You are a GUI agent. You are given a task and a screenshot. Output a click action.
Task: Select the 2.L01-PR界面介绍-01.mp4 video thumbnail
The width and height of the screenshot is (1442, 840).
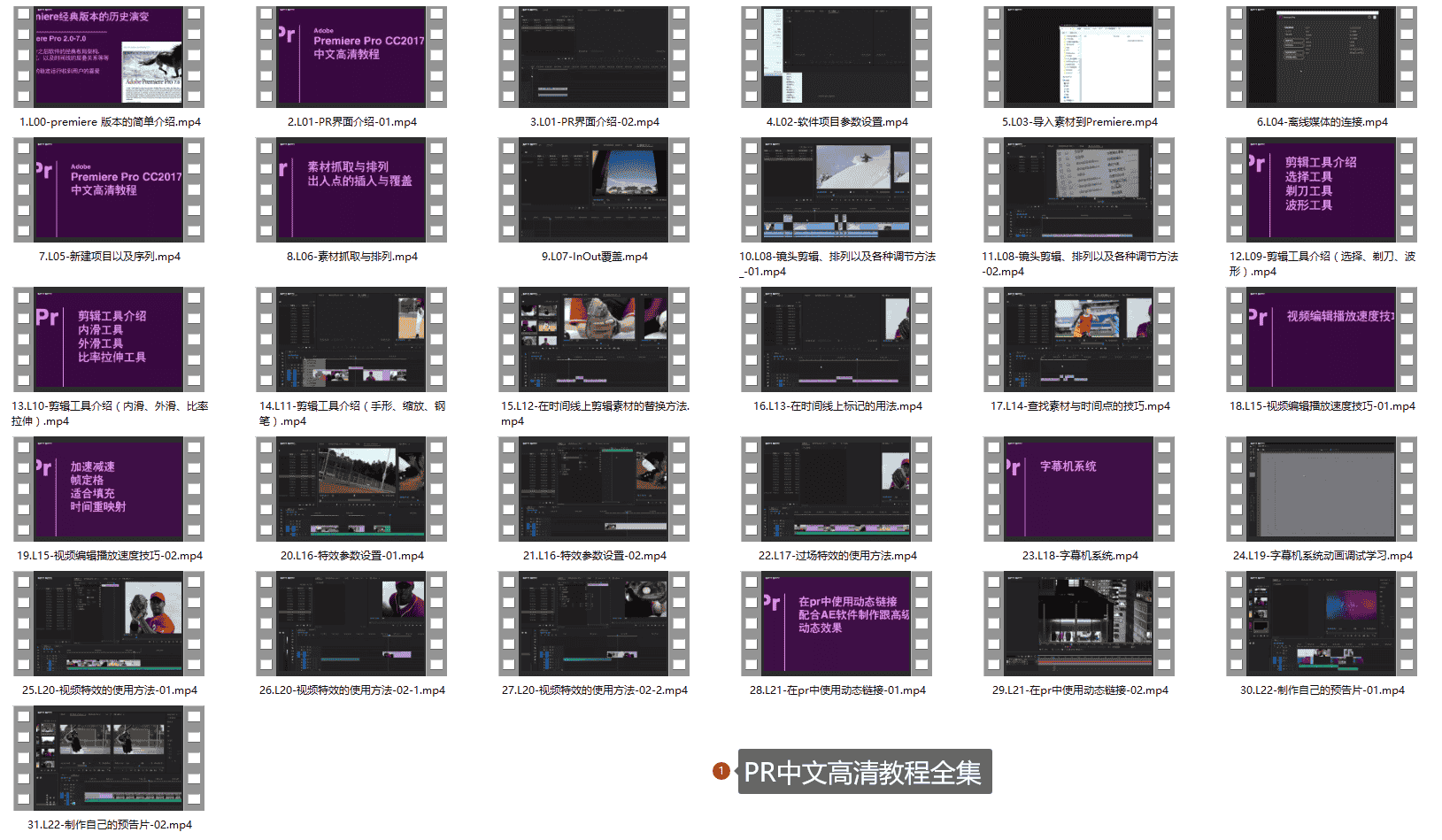tap(351, 57)
